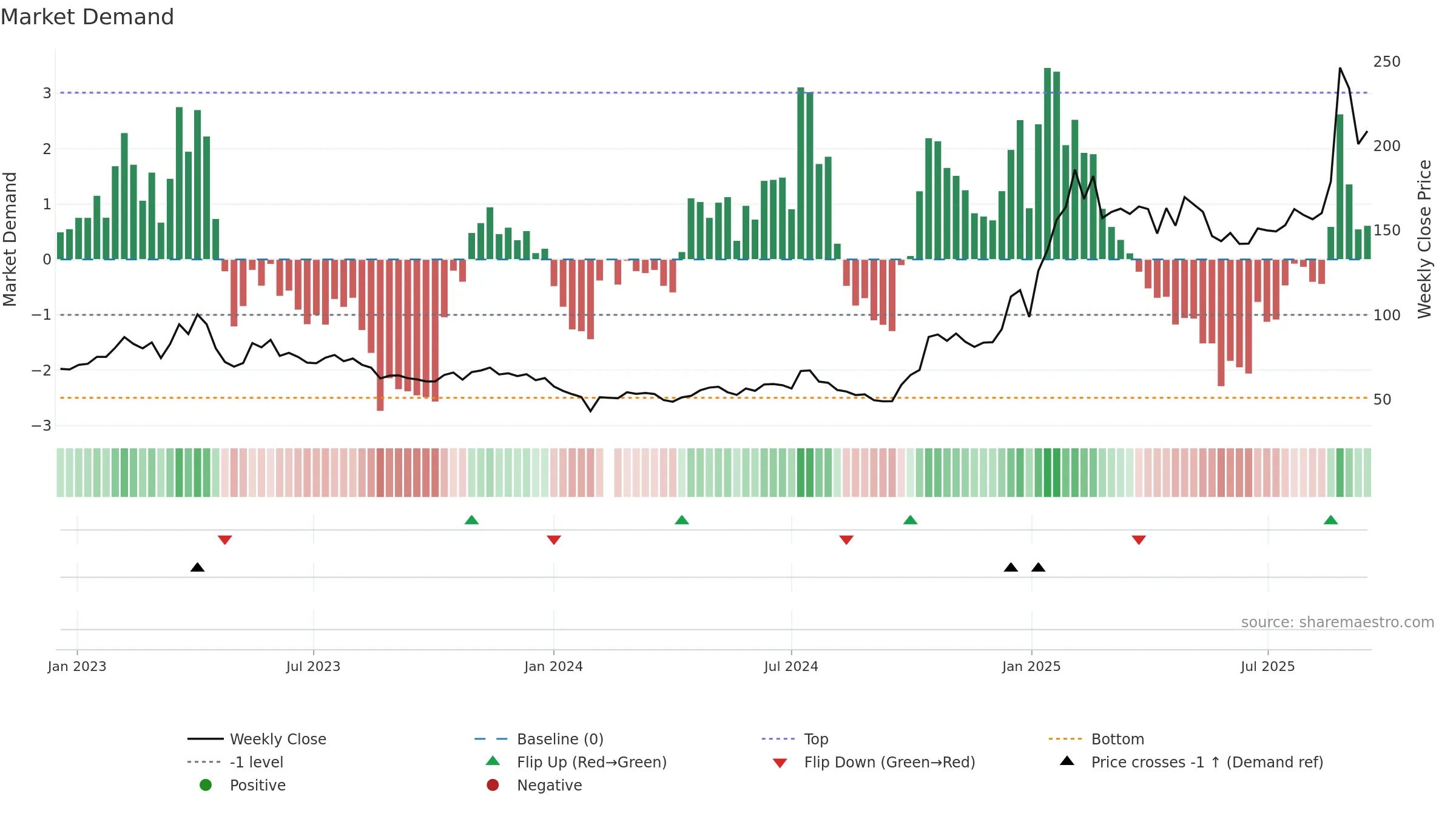Toggle the Top legend entry
1456x819 pixels.
click(x=795, y=739)
